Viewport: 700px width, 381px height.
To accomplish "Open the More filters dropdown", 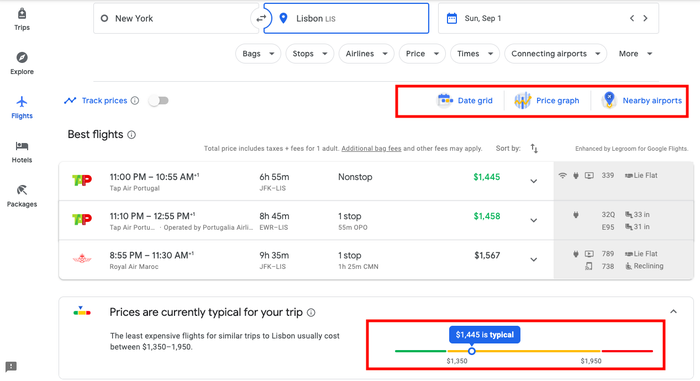I will coord(635,54).
